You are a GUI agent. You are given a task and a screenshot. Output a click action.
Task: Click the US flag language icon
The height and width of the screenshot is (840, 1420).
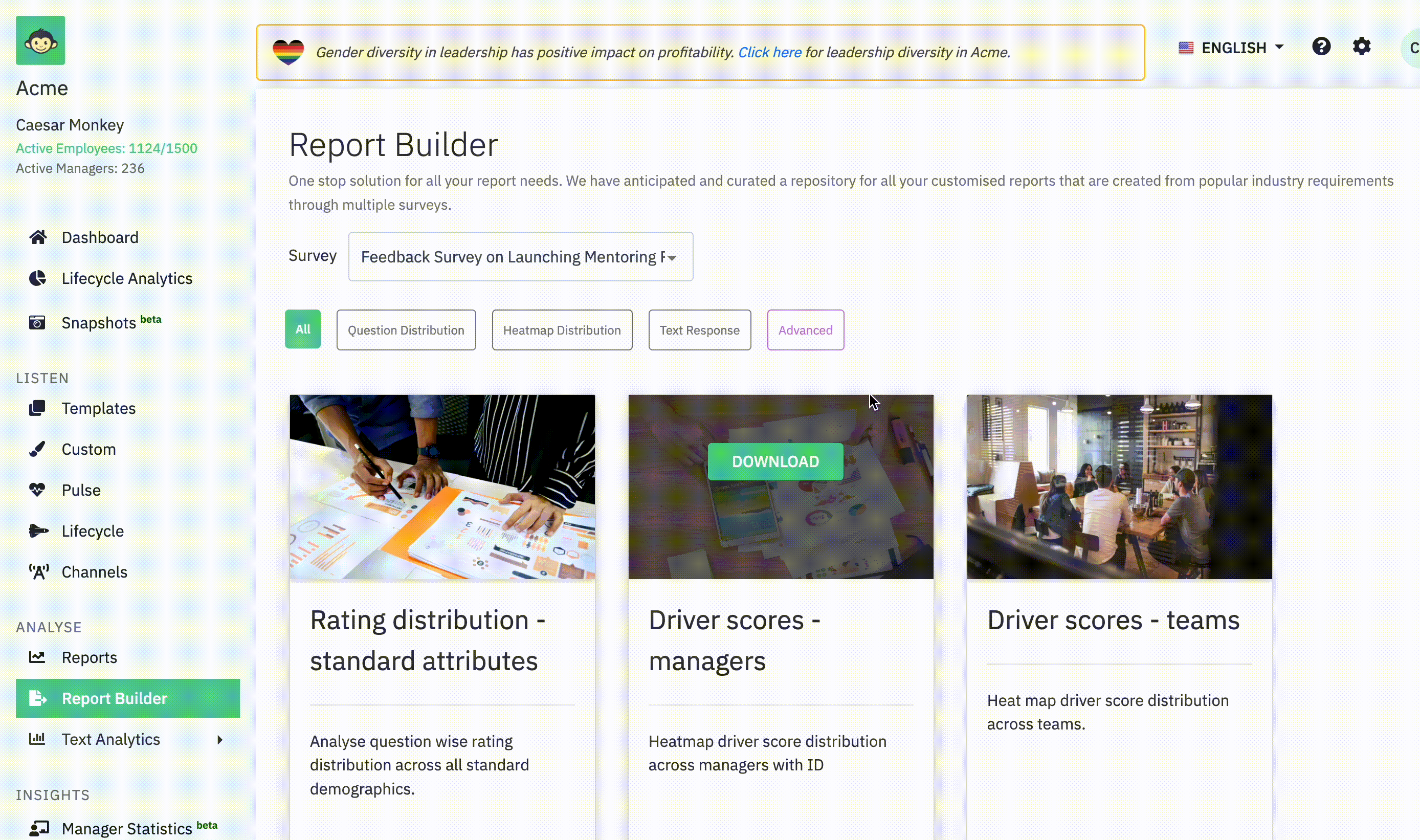[1186, 48]
